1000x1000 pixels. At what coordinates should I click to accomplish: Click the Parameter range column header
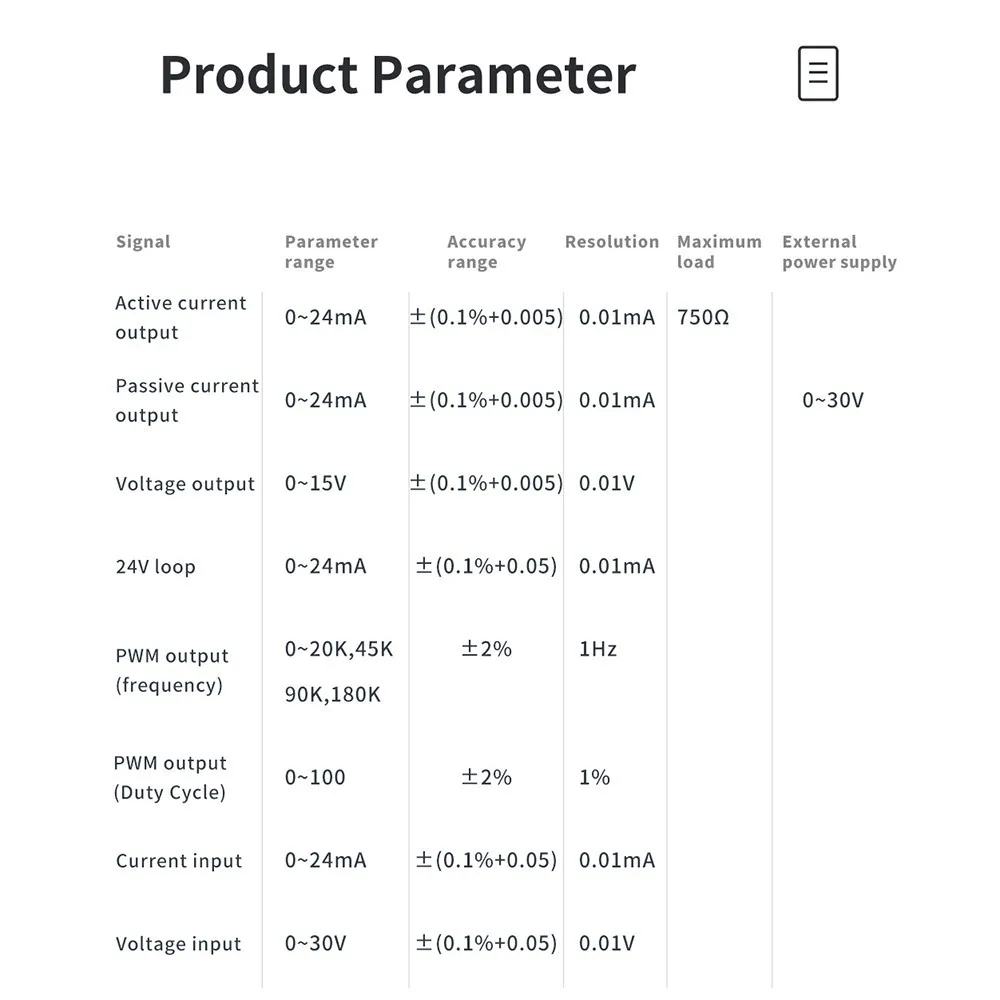(331, 252)
